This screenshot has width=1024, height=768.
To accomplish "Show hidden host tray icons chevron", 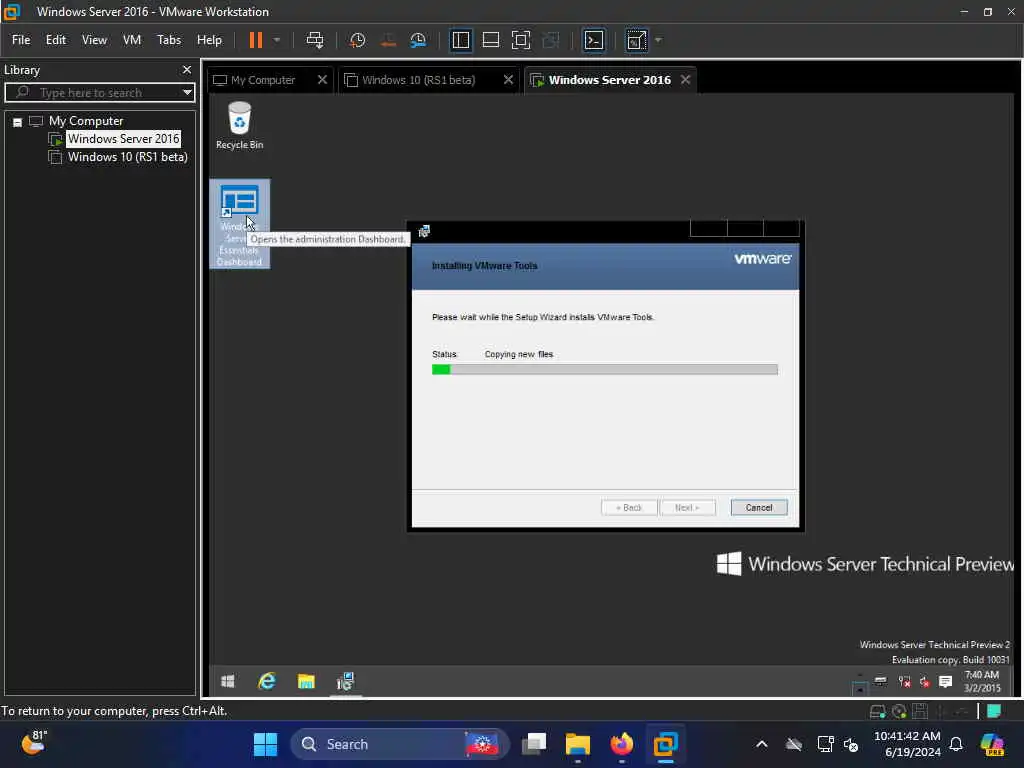I will [x=761, y=744].
